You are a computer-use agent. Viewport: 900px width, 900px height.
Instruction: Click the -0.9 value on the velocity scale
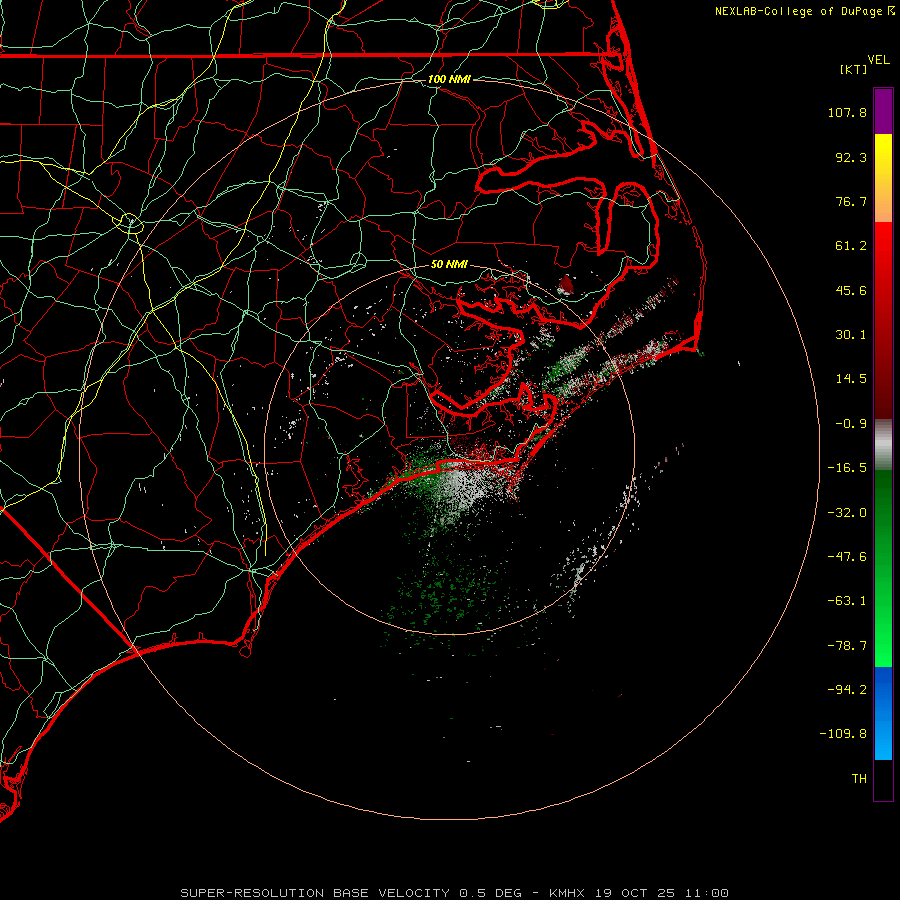coord(851,424)
